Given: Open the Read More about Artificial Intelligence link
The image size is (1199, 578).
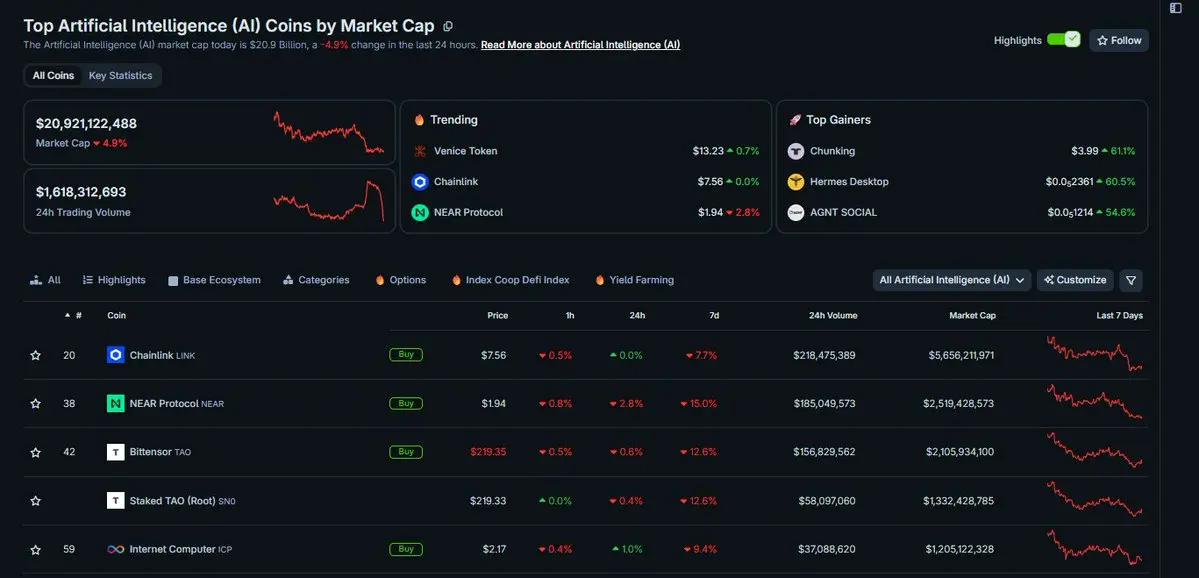Looking at the screenshot, I should [580, 45].
